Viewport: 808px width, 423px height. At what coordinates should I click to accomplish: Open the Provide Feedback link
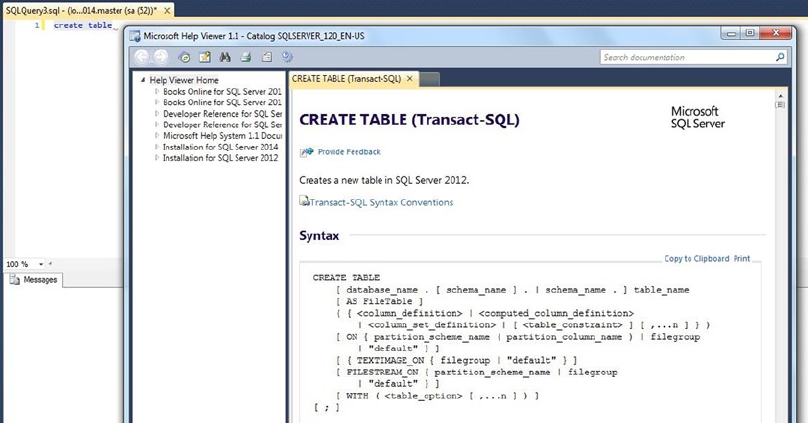(x=349, y=152)
